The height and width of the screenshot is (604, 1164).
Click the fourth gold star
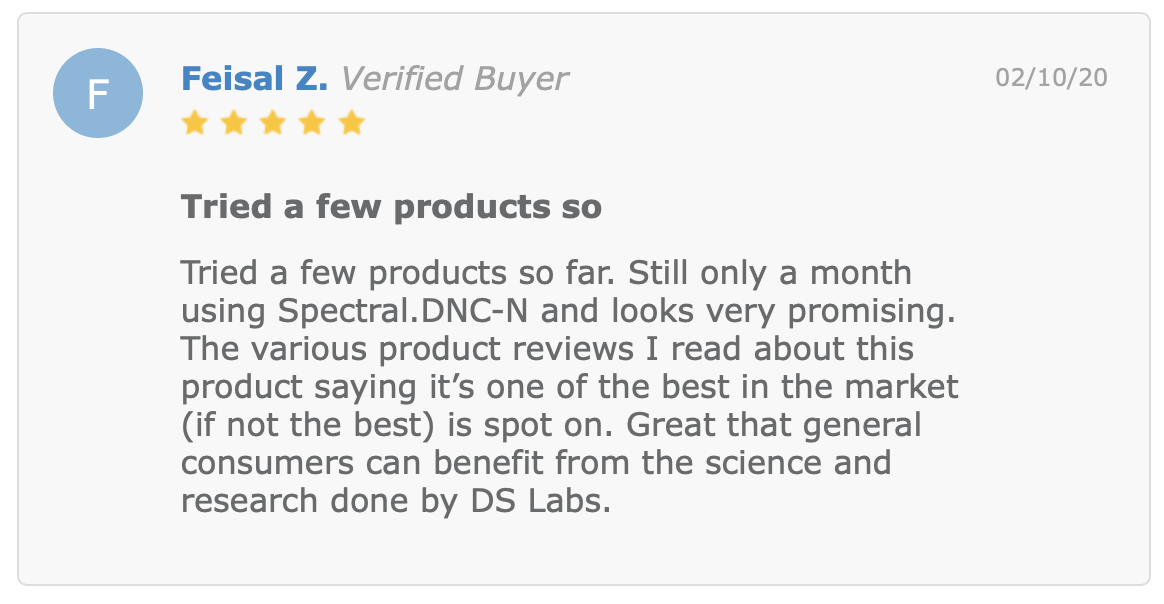point(313,122)
